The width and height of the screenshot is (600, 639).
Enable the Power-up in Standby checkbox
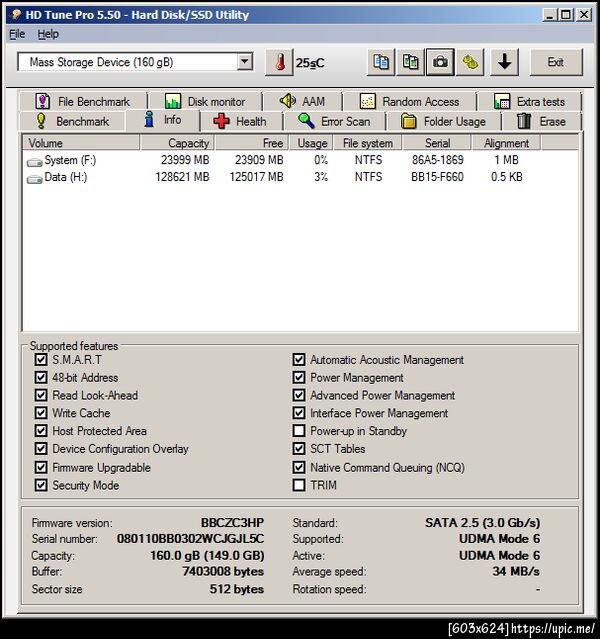click(299, 431)
